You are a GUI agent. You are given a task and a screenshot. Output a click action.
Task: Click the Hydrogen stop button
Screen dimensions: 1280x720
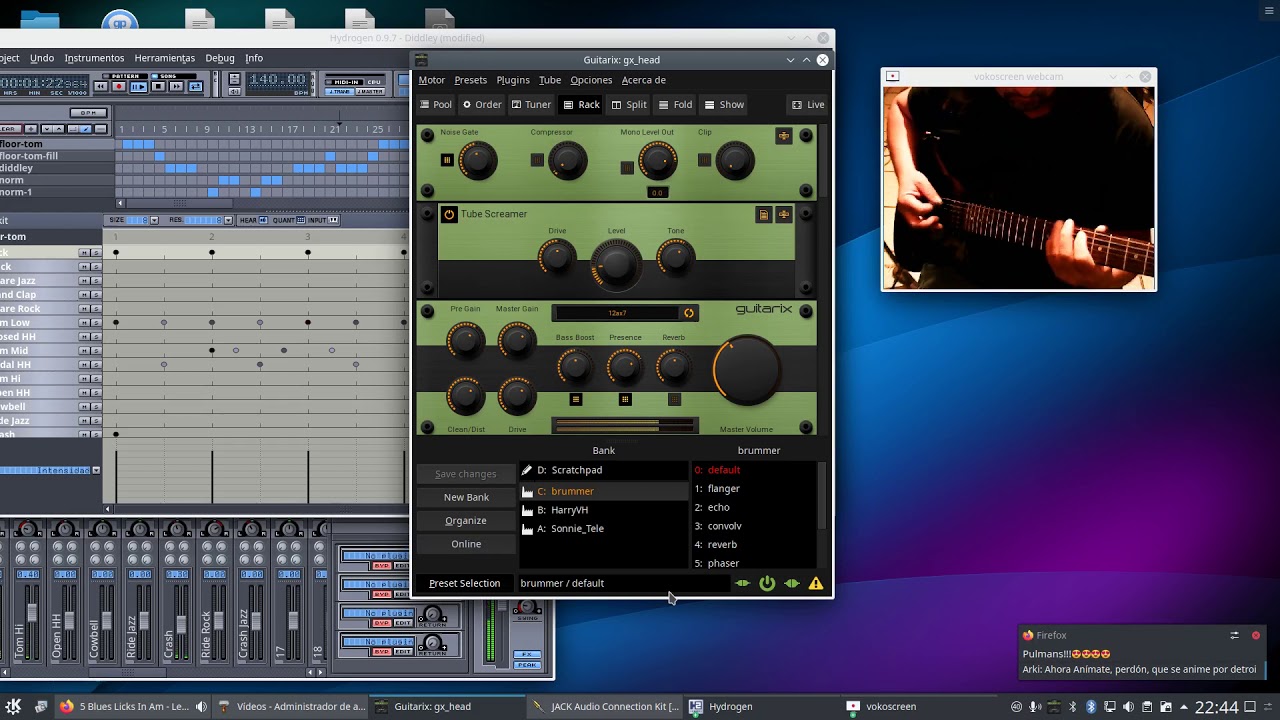click(158, 87)
